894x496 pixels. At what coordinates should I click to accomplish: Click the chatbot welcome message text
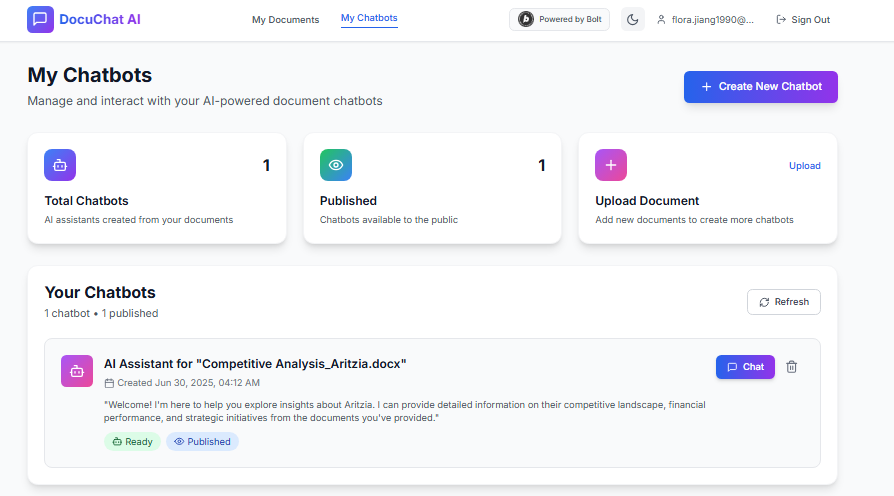point(405,411)
